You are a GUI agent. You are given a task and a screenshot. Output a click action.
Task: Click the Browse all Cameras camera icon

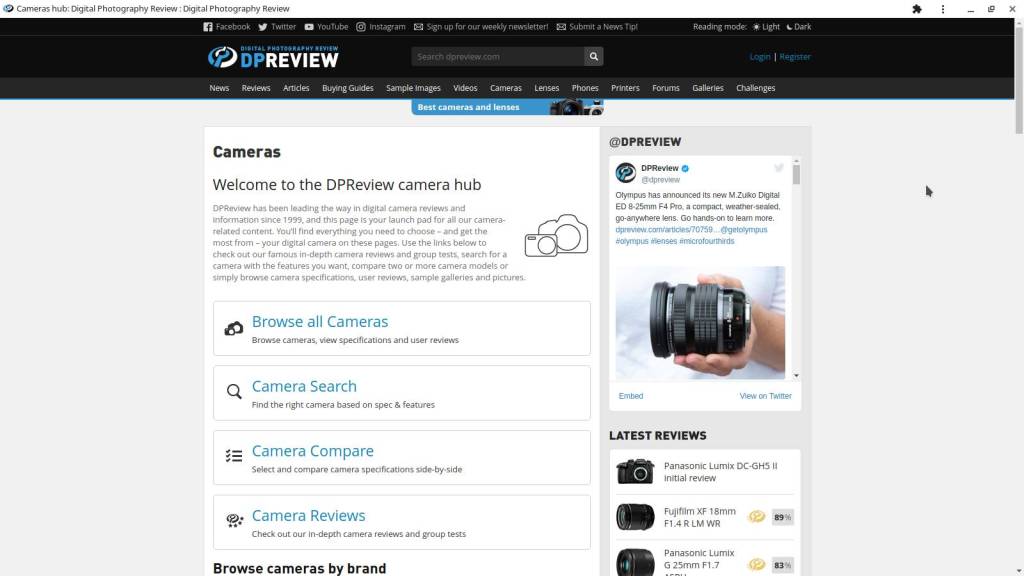(x=234, y=328)
